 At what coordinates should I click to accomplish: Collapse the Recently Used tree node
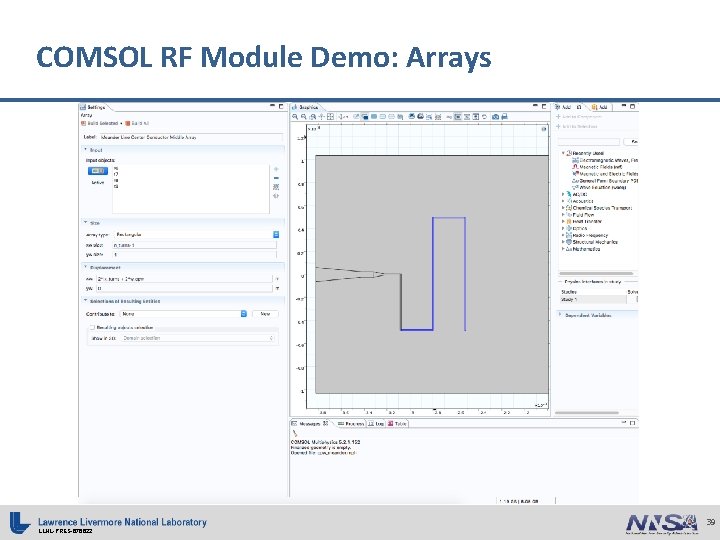[x=563, y=153]
